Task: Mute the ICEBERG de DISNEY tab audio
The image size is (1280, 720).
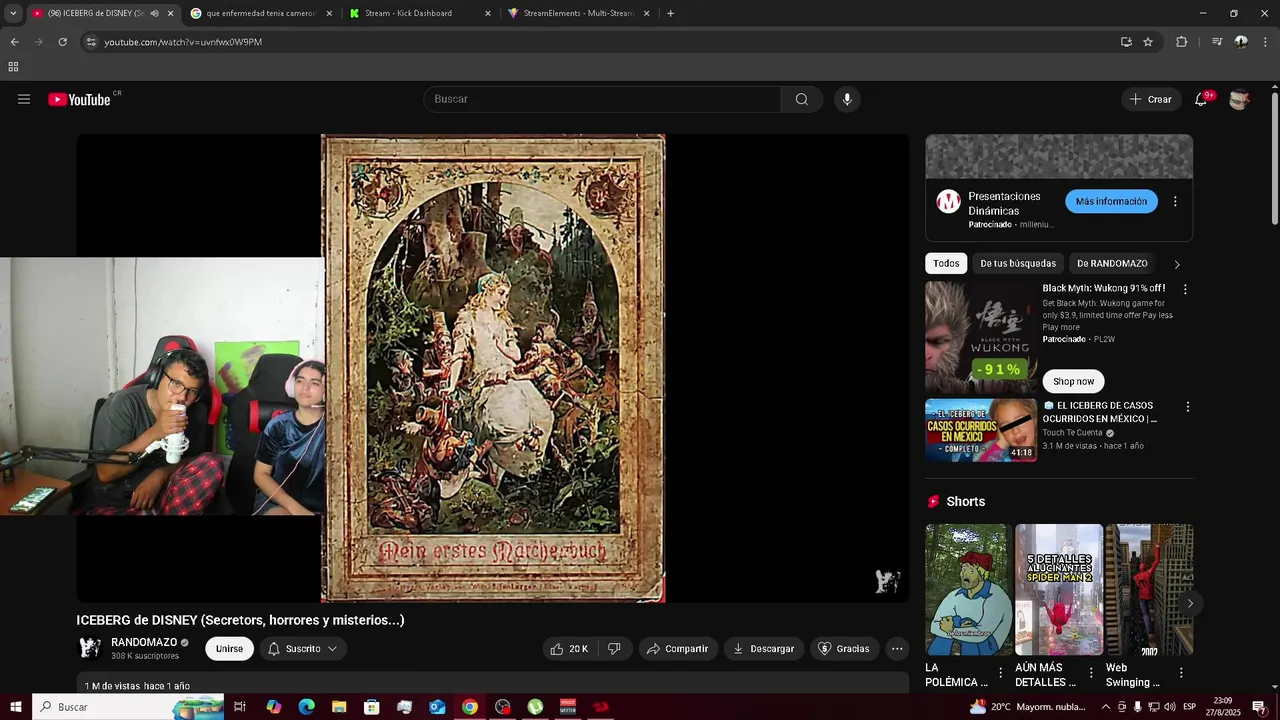Action: [x=154, y=13]
